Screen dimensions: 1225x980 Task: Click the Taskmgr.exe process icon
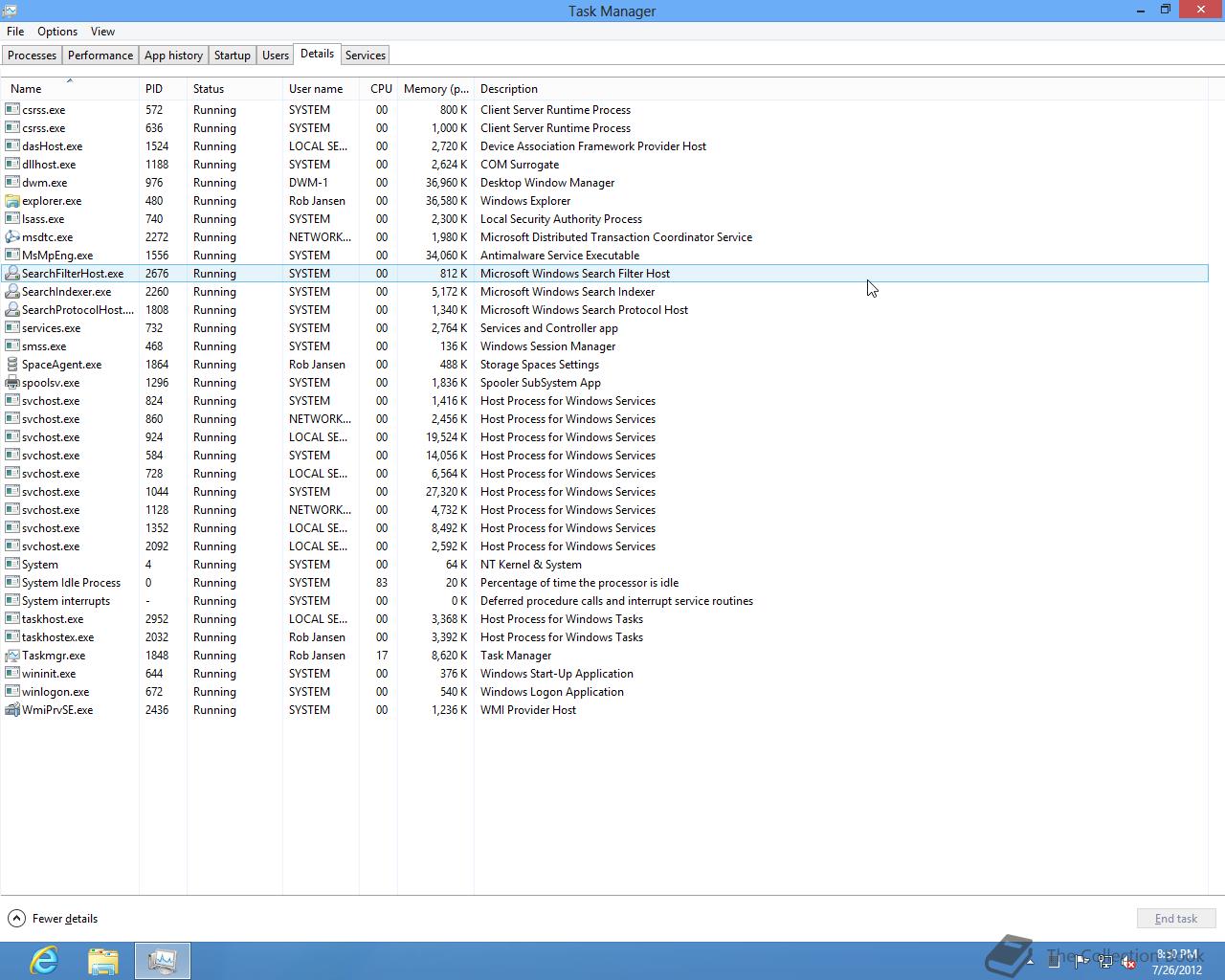pyautogui.click(x=12, y=656)
